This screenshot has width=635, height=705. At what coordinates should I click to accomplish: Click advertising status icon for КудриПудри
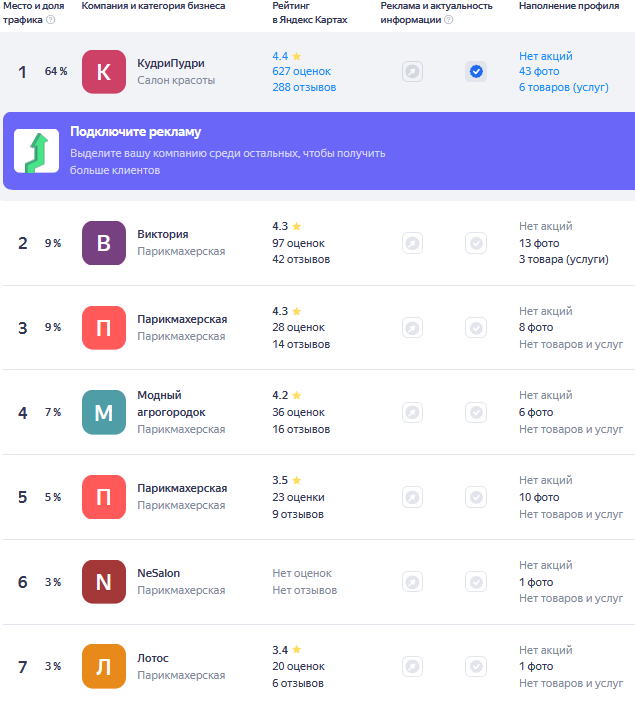pyautogui.click(x=412, y=71)
